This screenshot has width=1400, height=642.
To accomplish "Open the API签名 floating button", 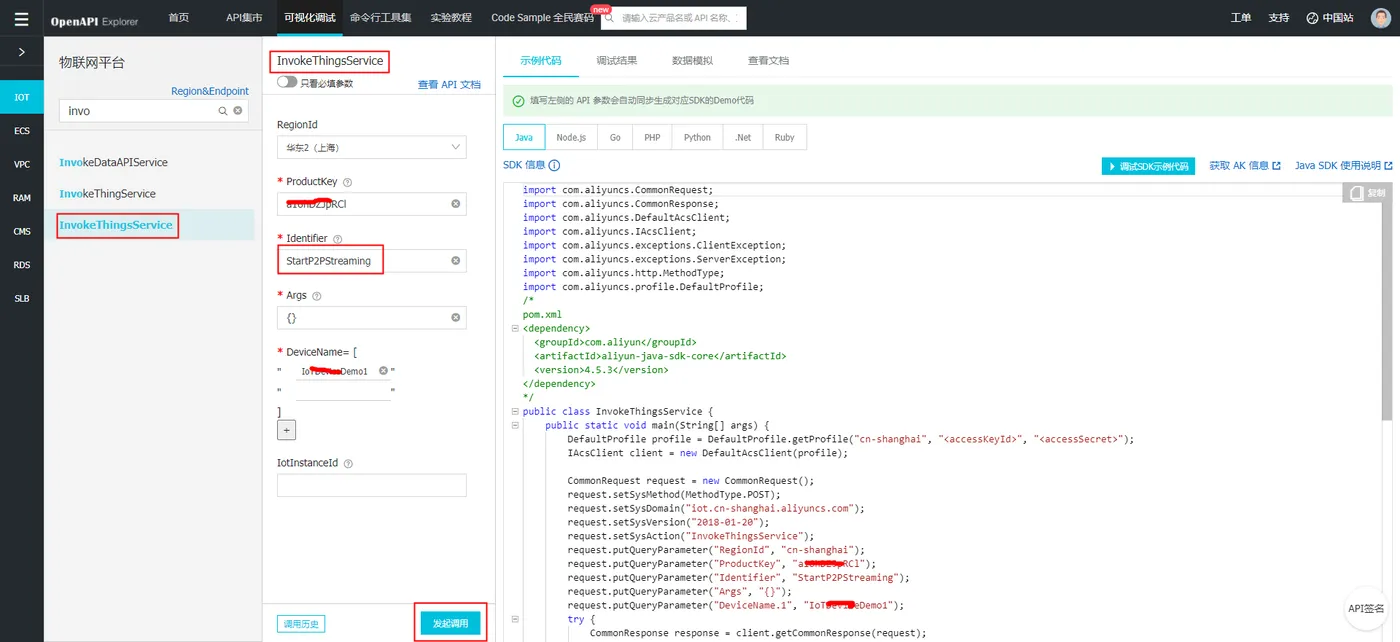I will [1365, 608].
